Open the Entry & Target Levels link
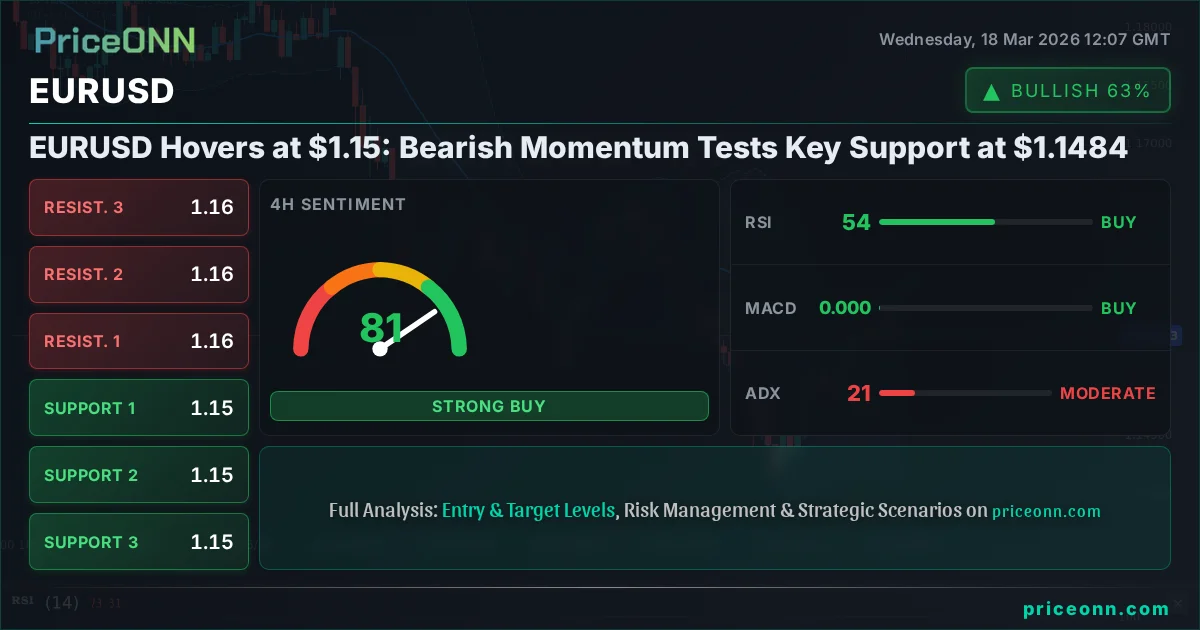 (528, 510)
